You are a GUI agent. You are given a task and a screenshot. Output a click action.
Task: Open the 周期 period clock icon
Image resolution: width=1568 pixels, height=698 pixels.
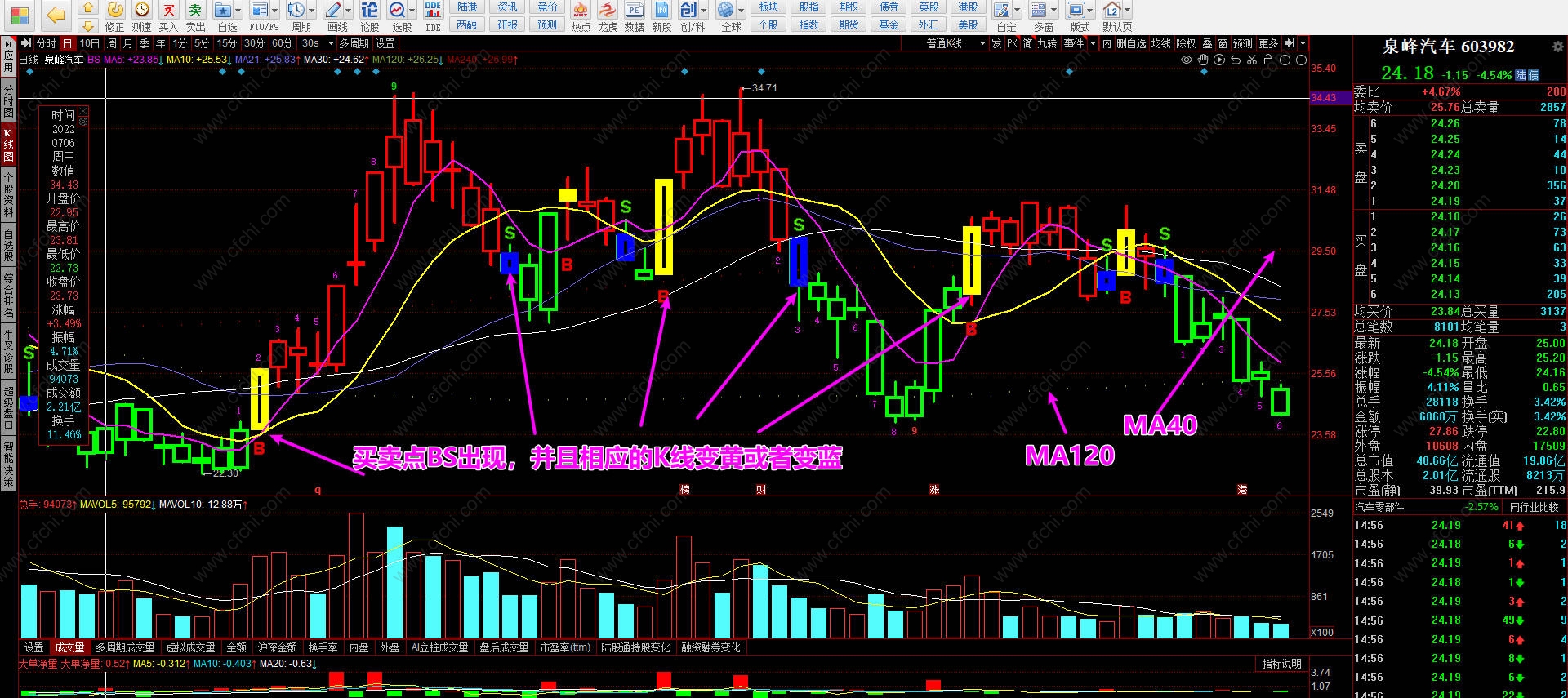point(296,10)
